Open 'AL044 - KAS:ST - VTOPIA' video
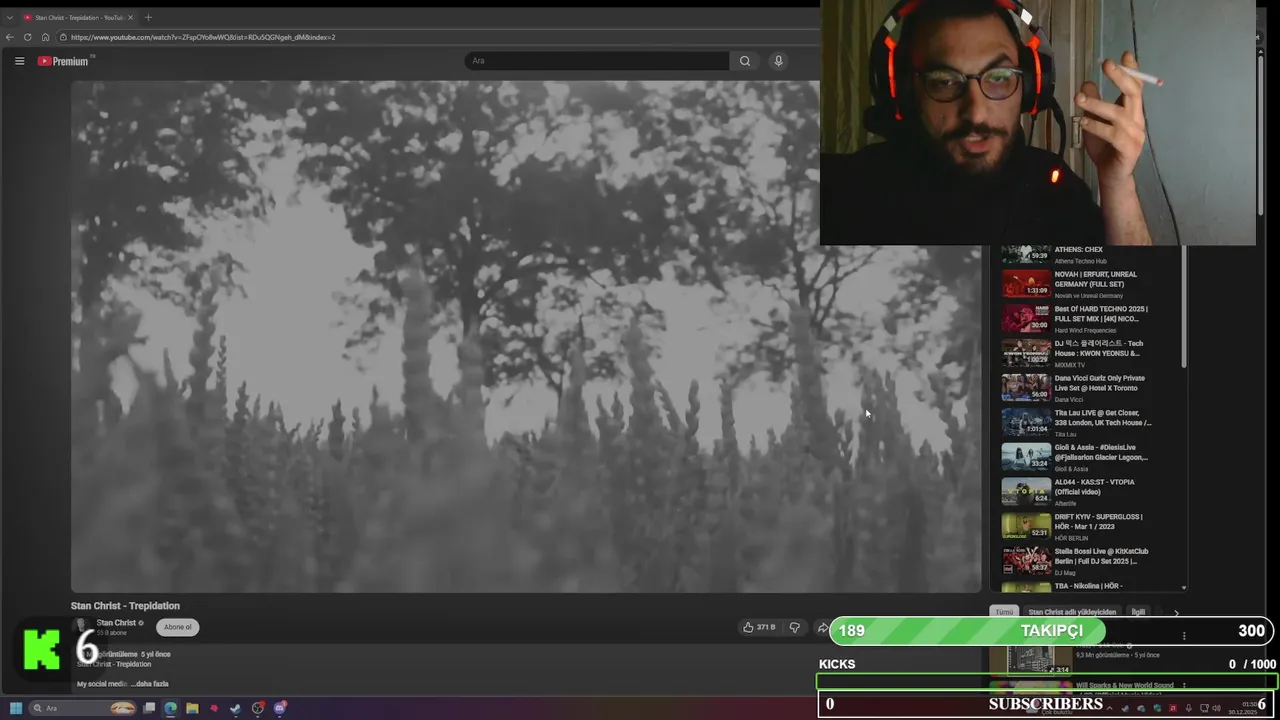This screenshot has width=1280, height=720. coord(1094,487)
